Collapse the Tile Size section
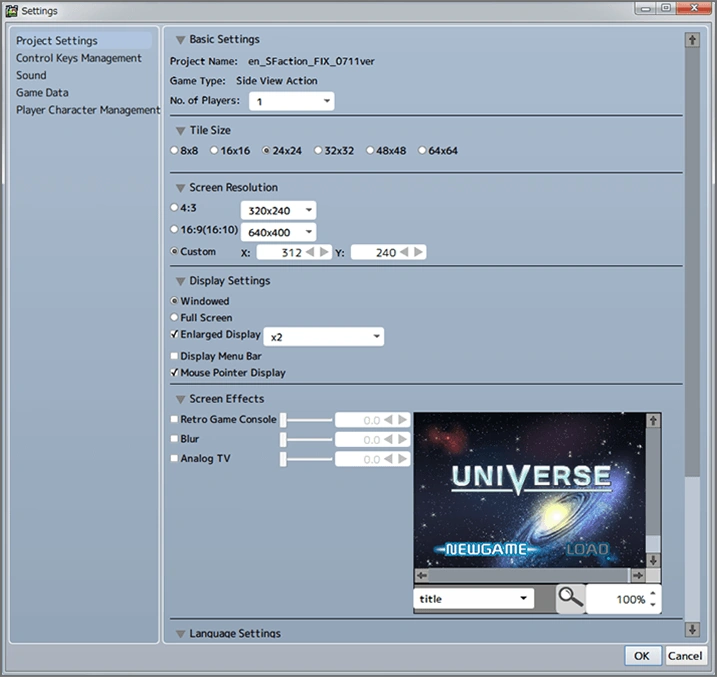 coord(181,131)
